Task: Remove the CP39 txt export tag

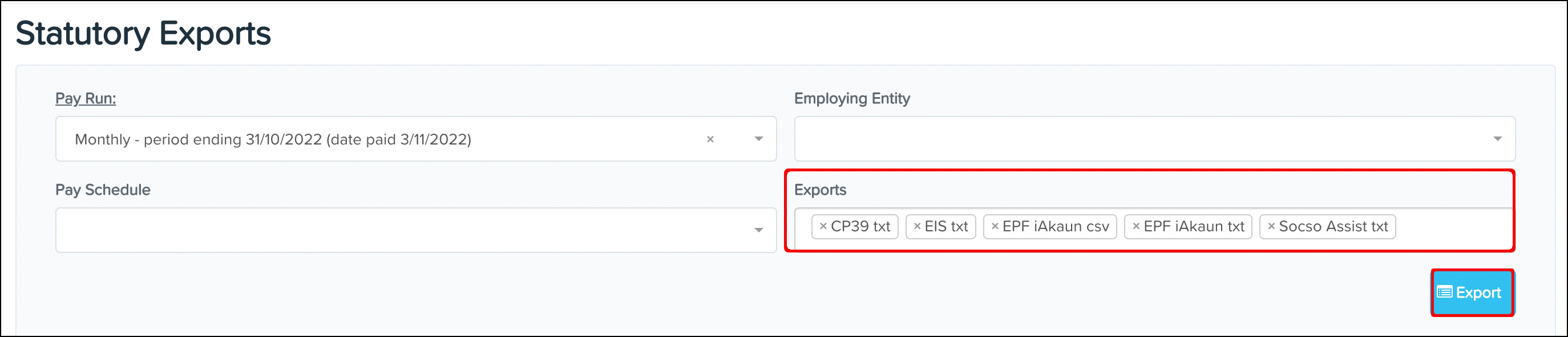Action: coord(823,226)
